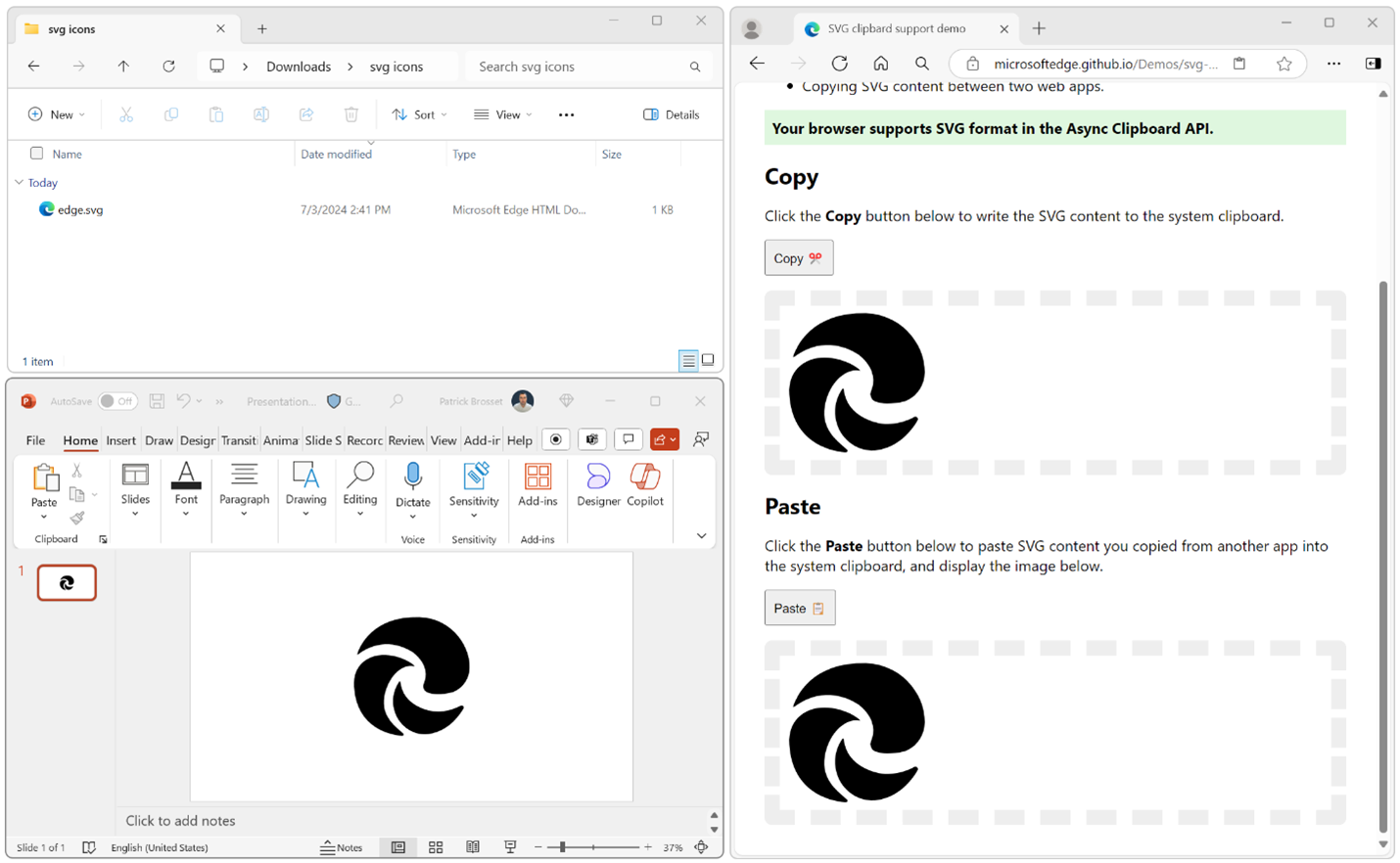Open the File menu in PowerPoint

click(34, 440)
